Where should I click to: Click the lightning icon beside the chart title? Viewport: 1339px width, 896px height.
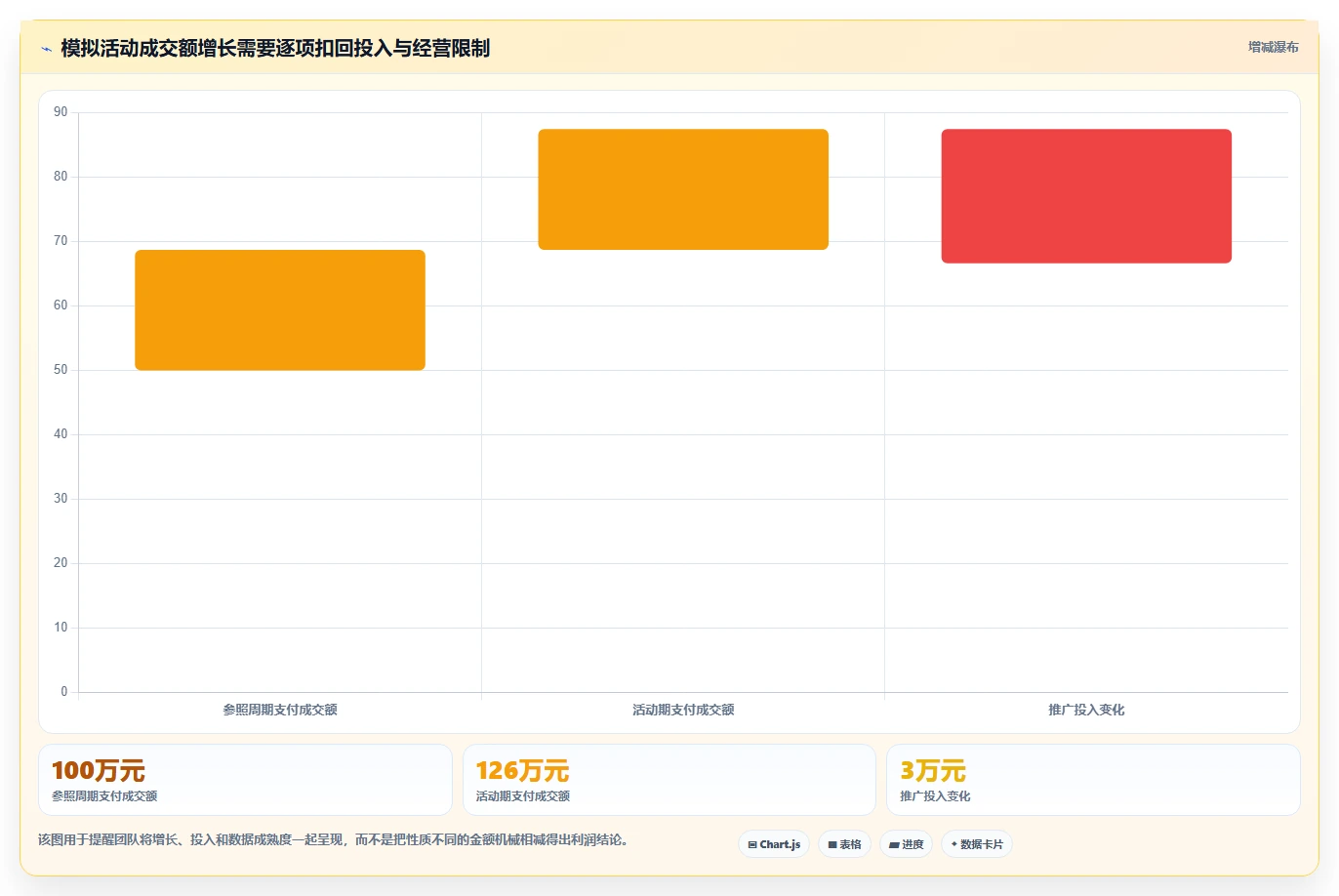pos(46,49)
